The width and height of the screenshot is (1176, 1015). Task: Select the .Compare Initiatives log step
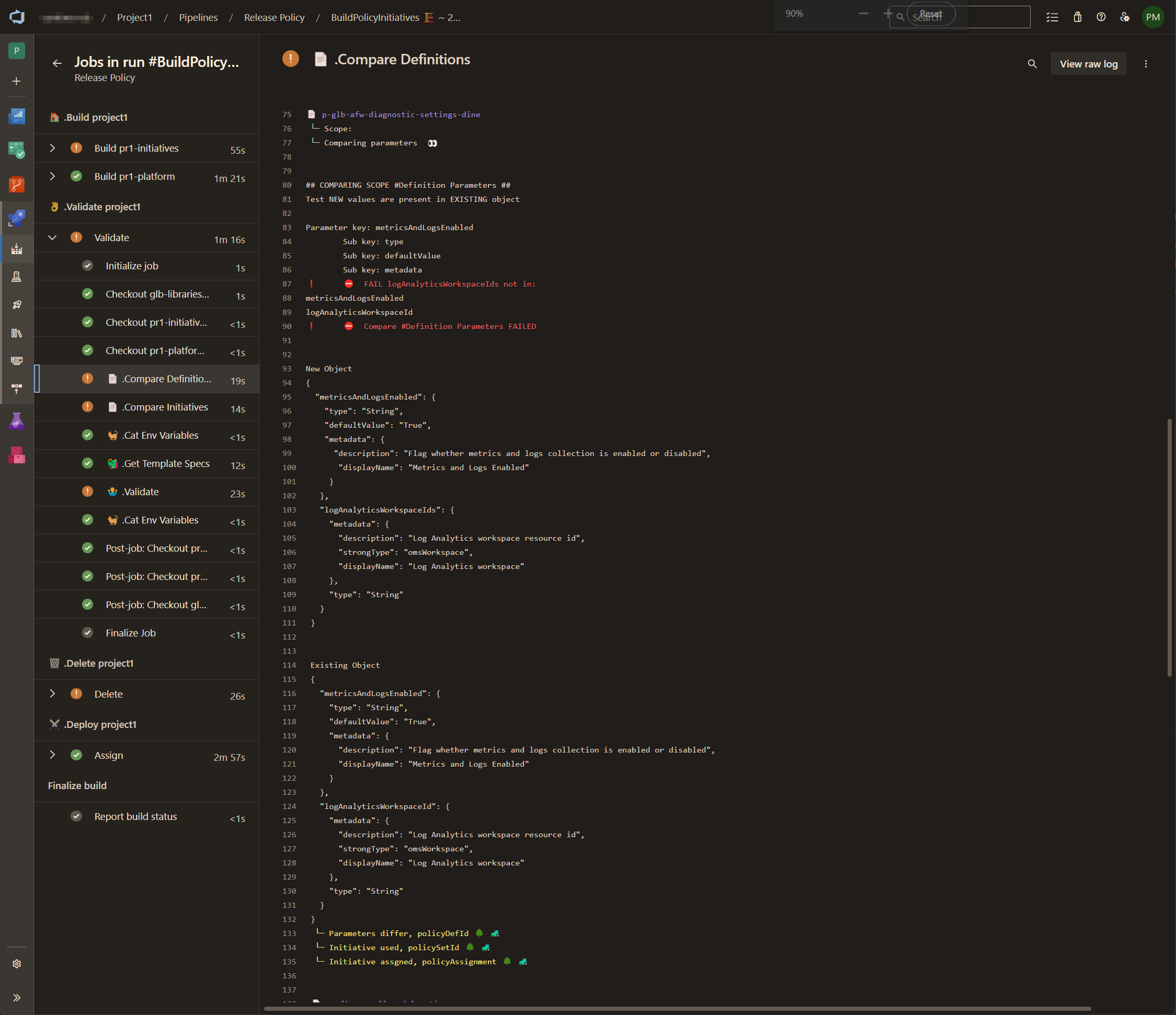165,406
